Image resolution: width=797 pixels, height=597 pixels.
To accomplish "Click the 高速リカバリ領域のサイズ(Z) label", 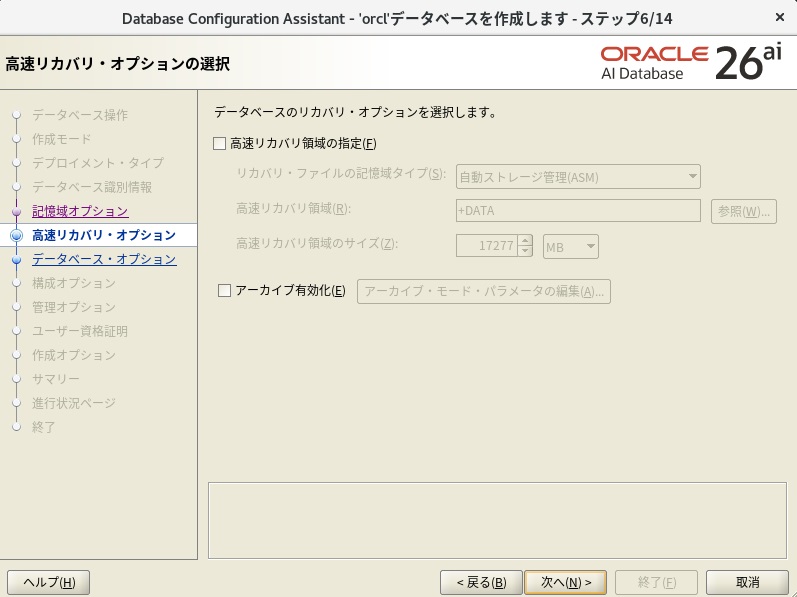I will click(x=317, y=243).
